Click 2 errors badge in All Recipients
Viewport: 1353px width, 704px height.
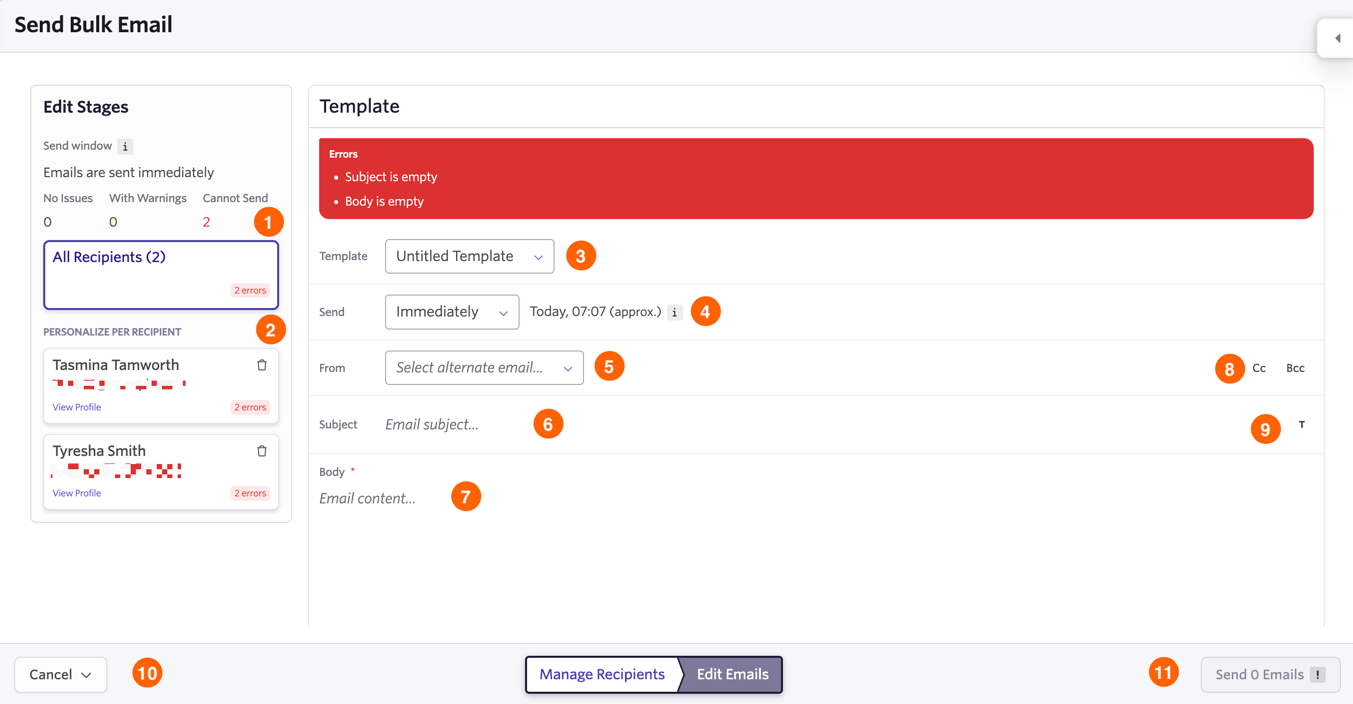(x=250, y=291)
